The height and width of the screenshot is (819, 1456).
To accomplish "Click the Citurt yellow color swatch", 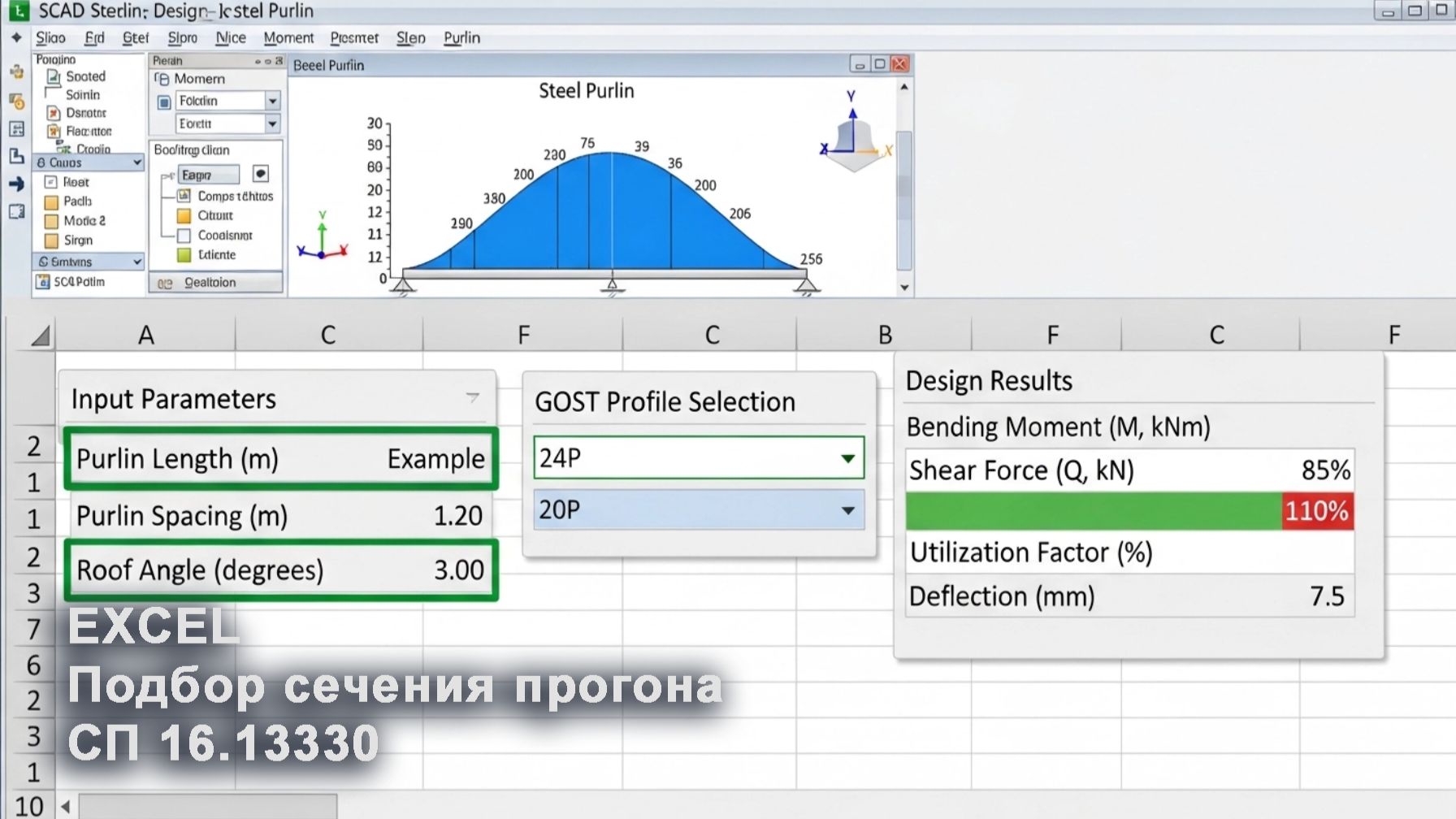I will click(184, 216).
